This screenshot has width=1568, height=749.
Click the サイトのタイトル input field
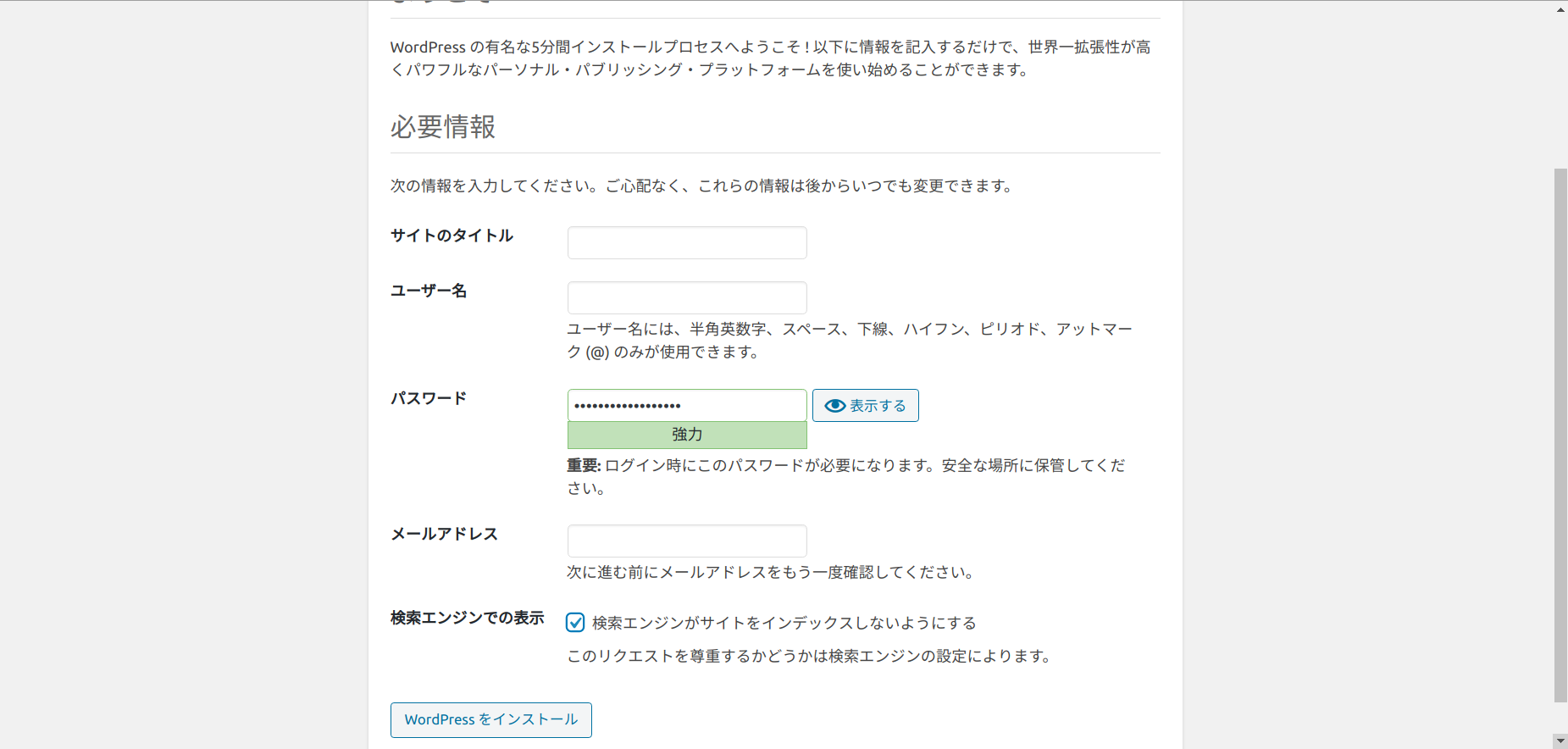point(686,242)
